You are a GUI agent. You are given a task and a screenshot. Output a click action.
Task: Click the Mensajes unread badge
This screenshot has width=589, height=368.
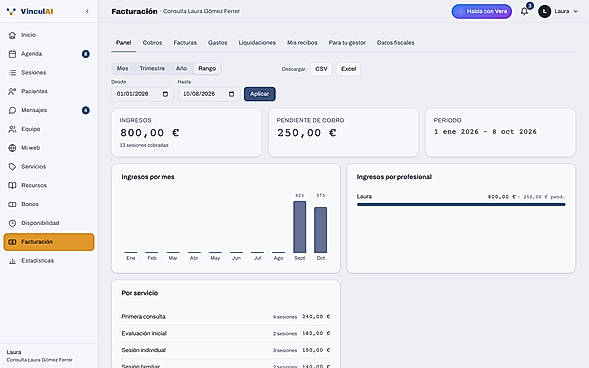tap(86, 110)
